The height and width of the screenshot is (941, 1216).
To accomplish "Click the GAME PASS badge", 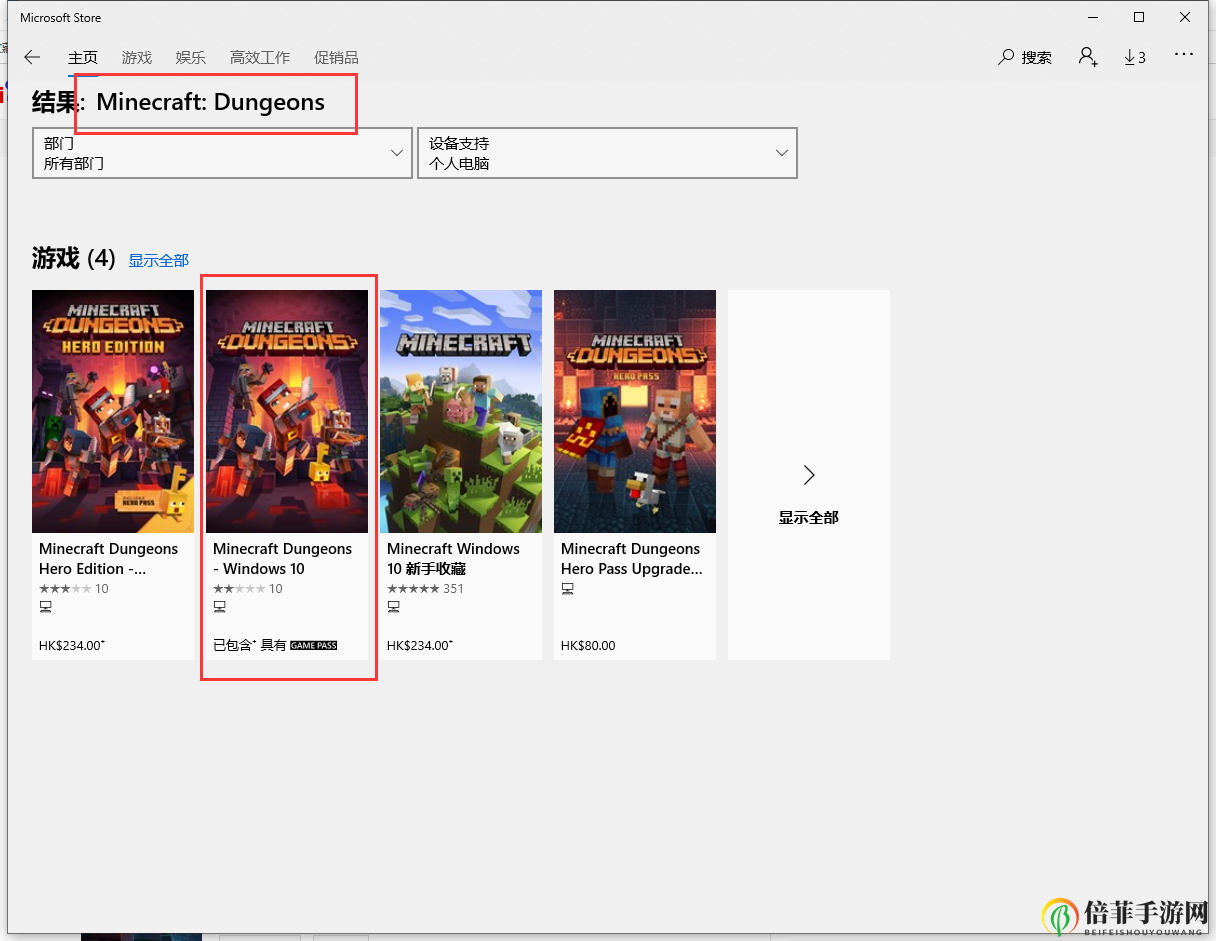I will coord(313,646).
